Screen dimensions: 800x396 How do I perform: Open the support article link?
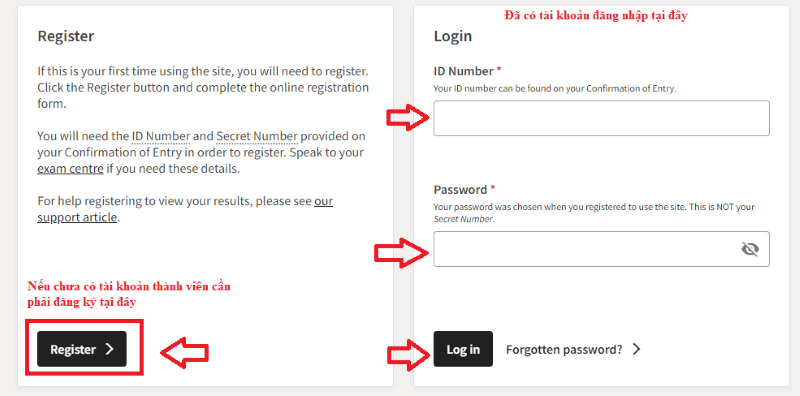coord(185,209)
